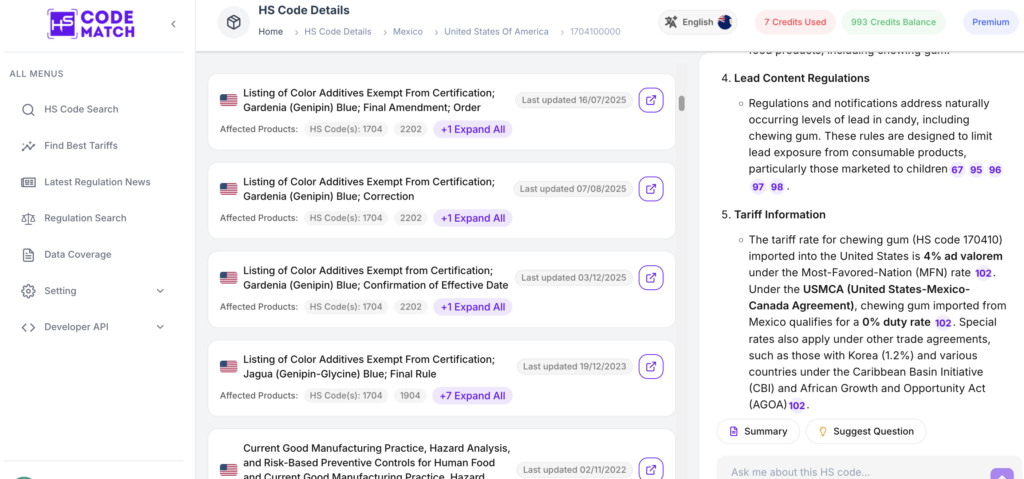Expand all codes for Confirmation of Effective Date card
Viewport: 1024px width, 479px height.
click(x=473, y=307)
